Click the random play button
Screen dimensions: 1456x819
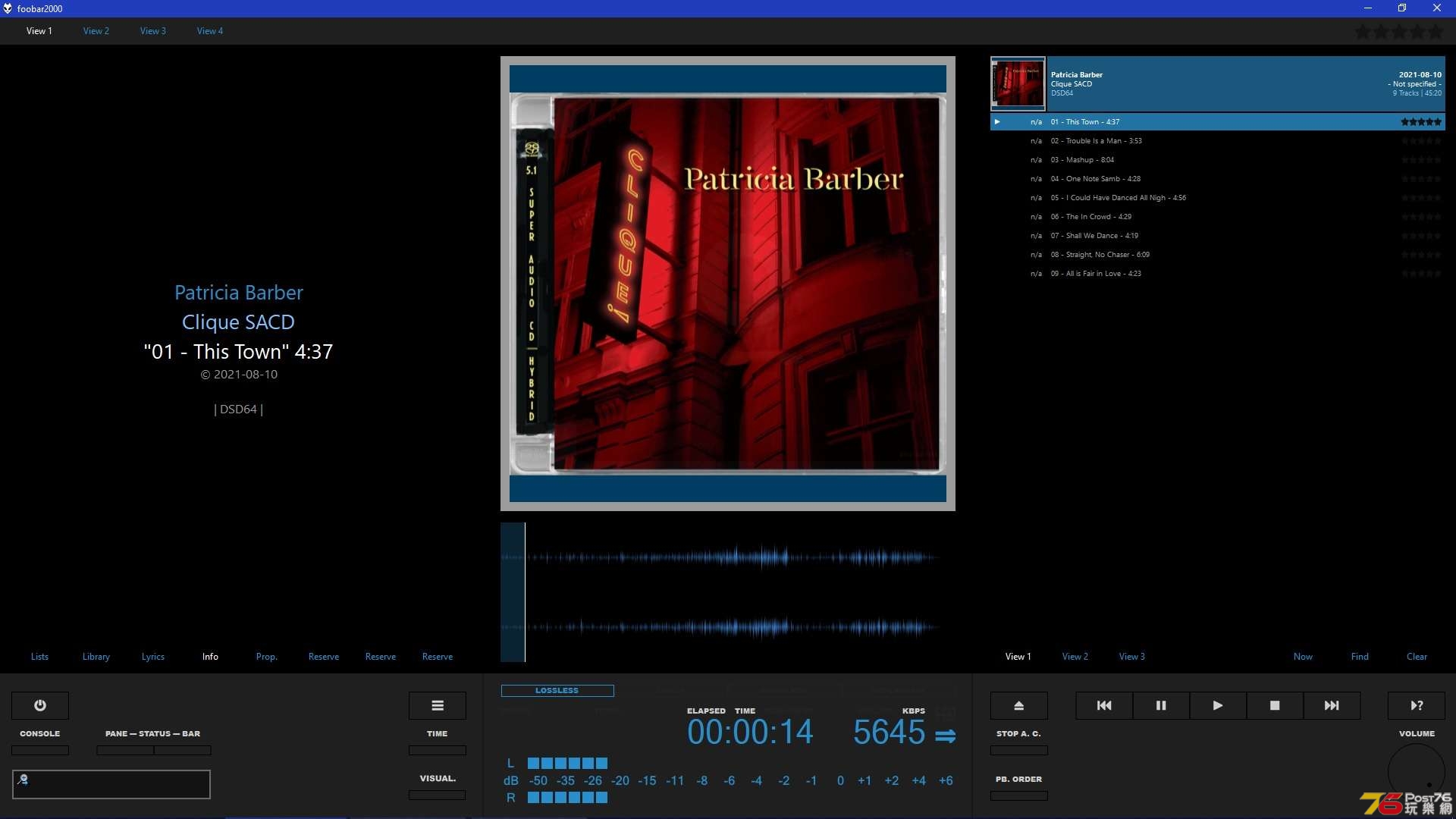(1417, 705)
